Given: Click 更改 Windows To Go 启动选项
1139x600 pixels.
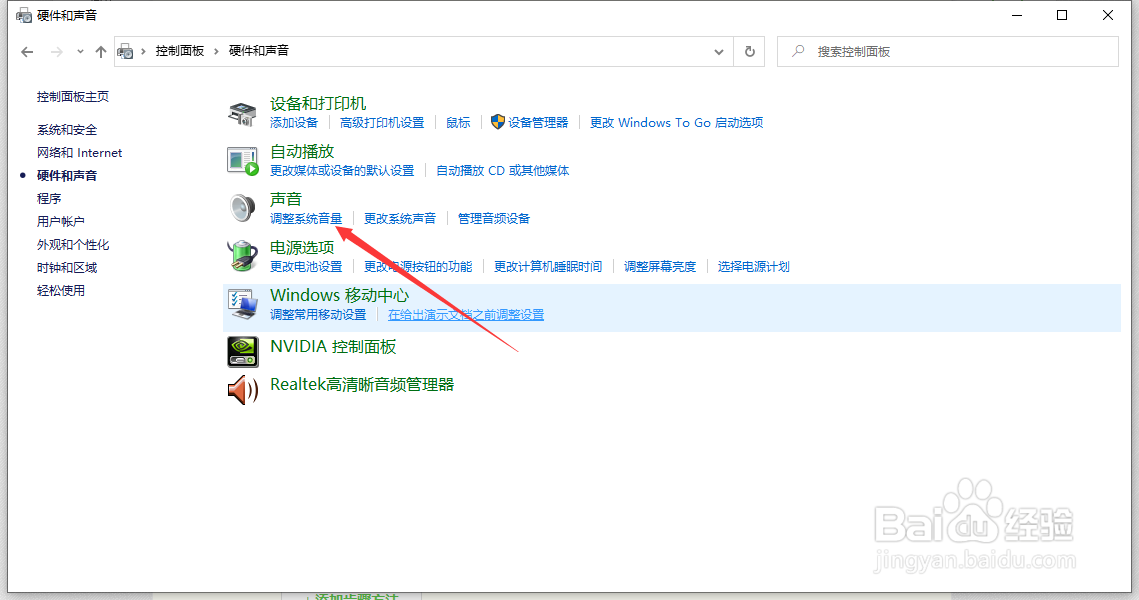Looking at the screenshot, I should click(x=676, y=123).
